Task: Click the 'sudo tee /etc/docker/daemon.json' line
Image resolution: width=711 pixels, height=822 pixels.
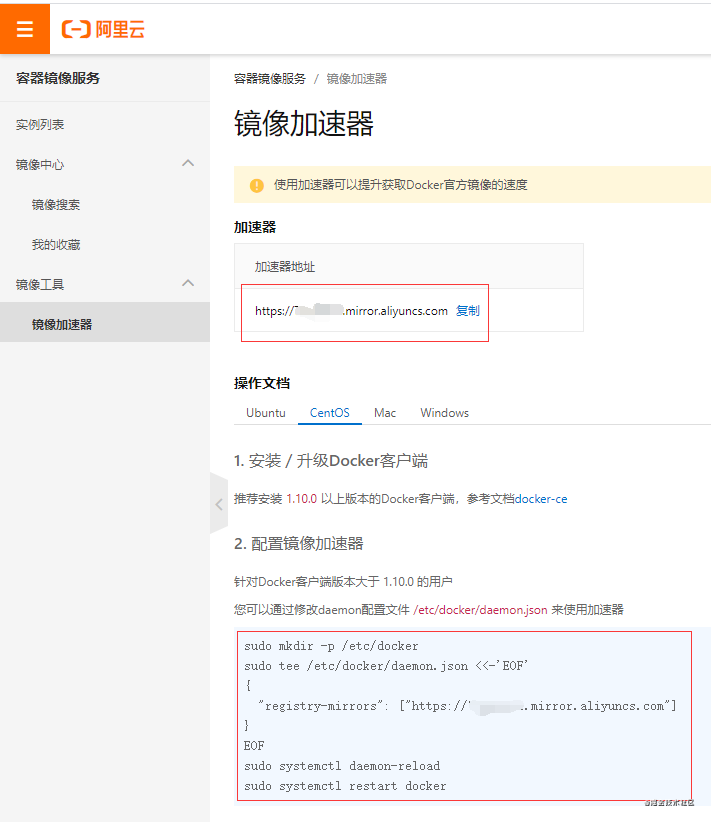Action: 386,666
